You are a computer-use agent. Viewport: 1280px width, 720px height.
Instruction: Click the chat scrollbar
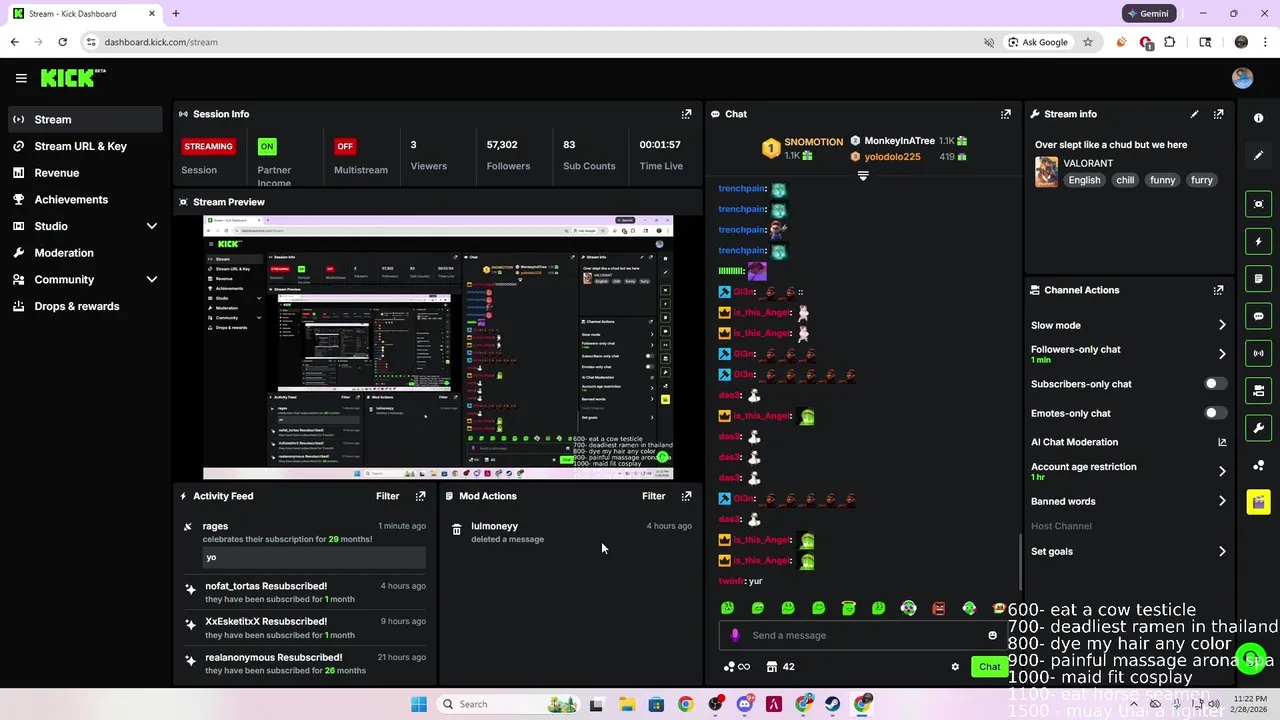pyautogui.click(x=1020, y=562)
